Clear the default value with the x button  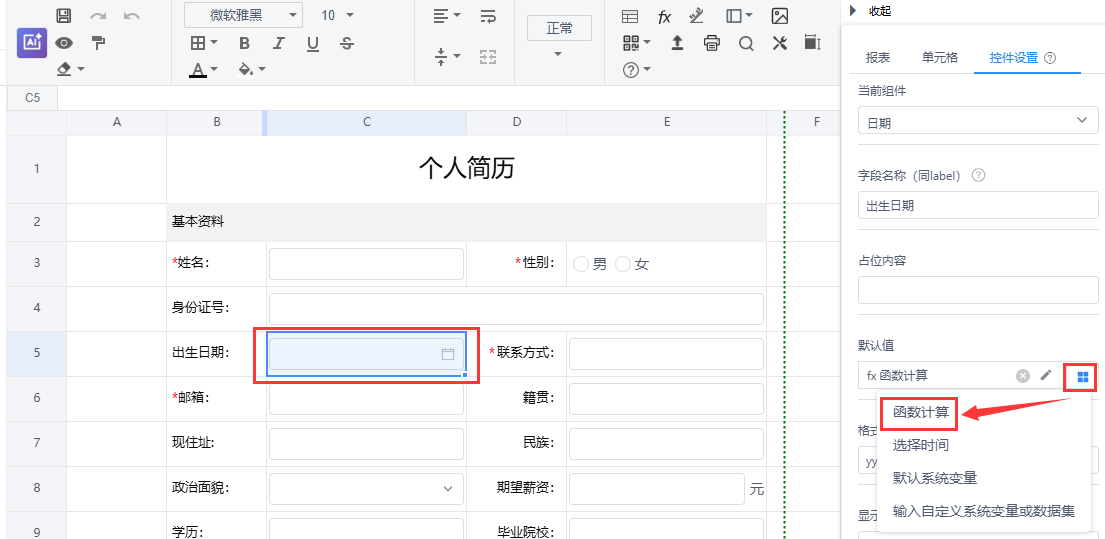[x=1023, y=376]
